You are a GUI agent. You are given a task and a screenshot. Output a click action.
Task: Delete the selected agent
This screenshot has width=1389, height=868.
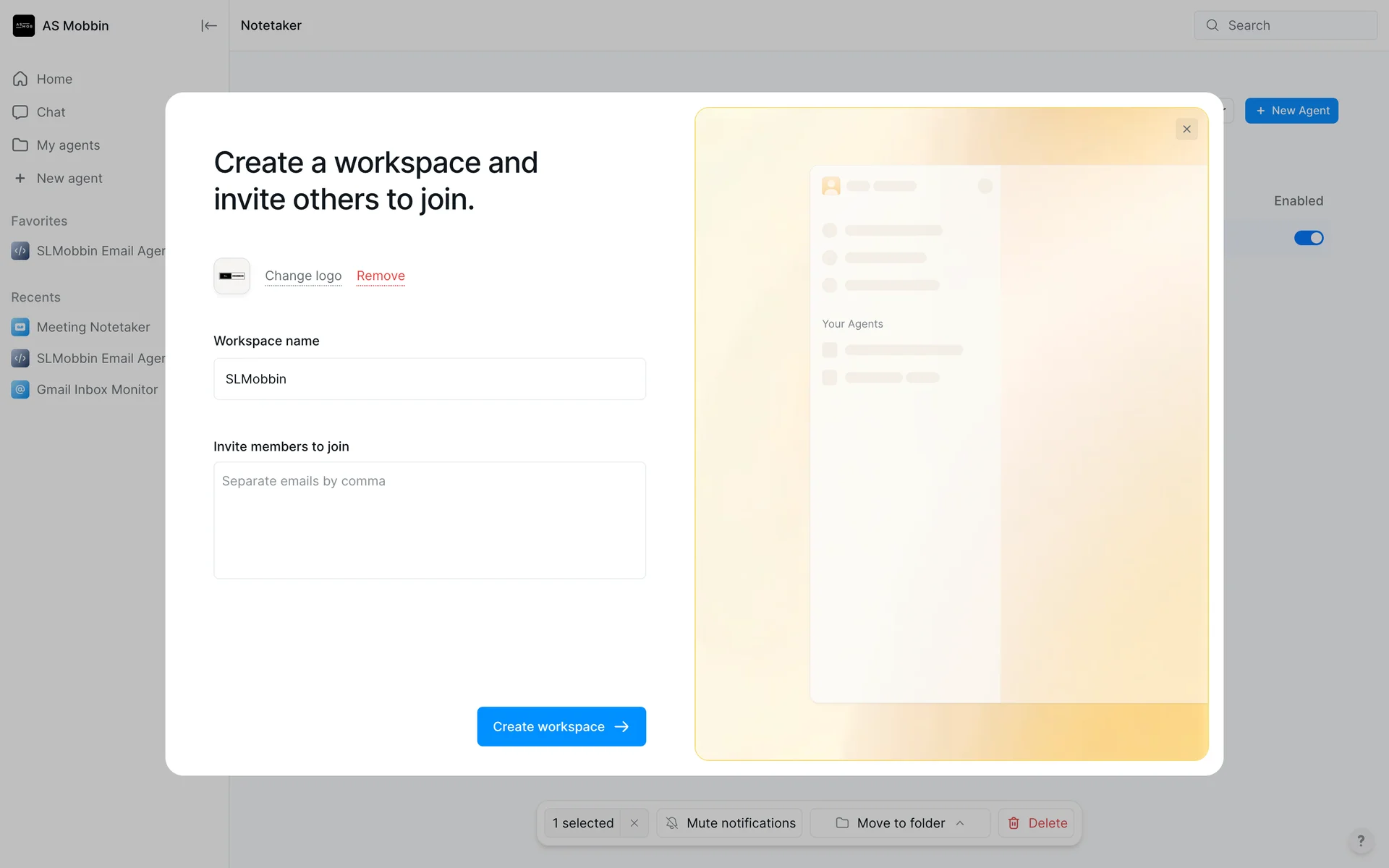point(1037,823)
